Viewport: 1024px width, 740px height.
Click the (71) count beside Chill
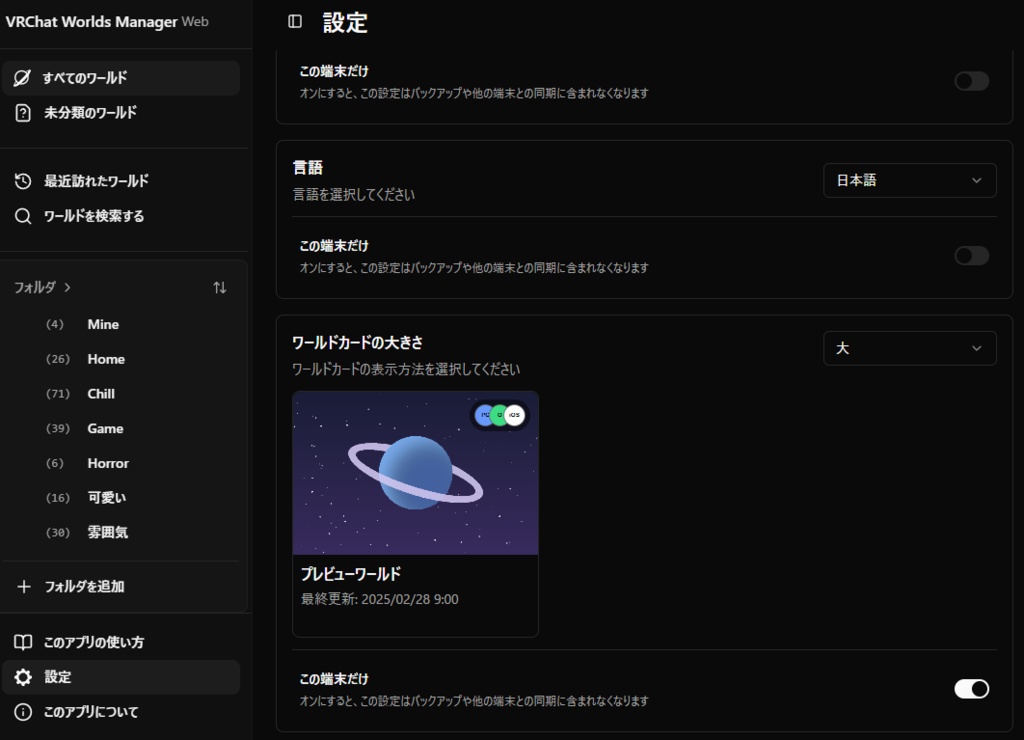coord(57,394)
